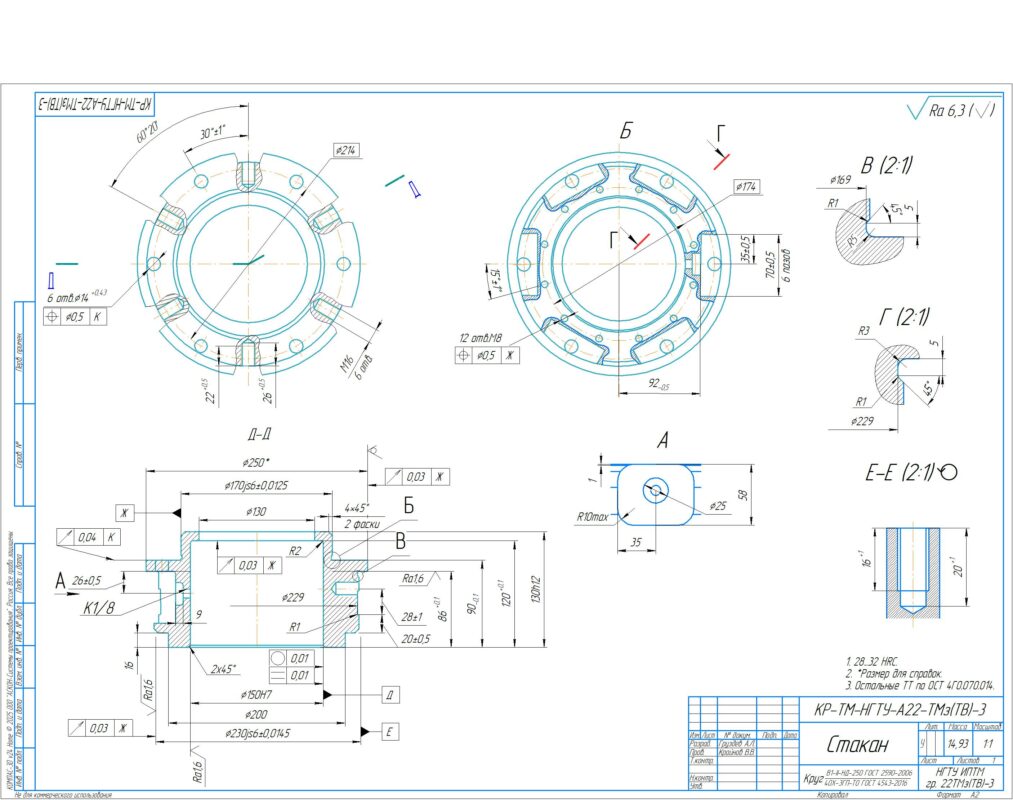Select the 'ø170js6±0,0125' dimension
The width and height of the screenshot is (1013, 800).
tap(256, 485)
